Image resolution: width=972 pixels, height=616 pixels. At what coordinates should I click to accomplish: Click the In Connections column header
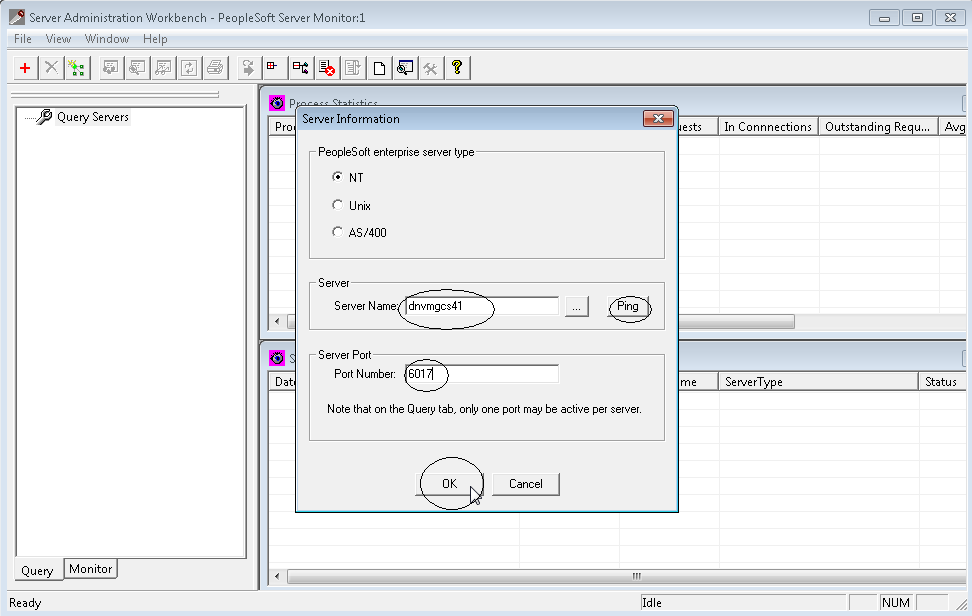768,127
